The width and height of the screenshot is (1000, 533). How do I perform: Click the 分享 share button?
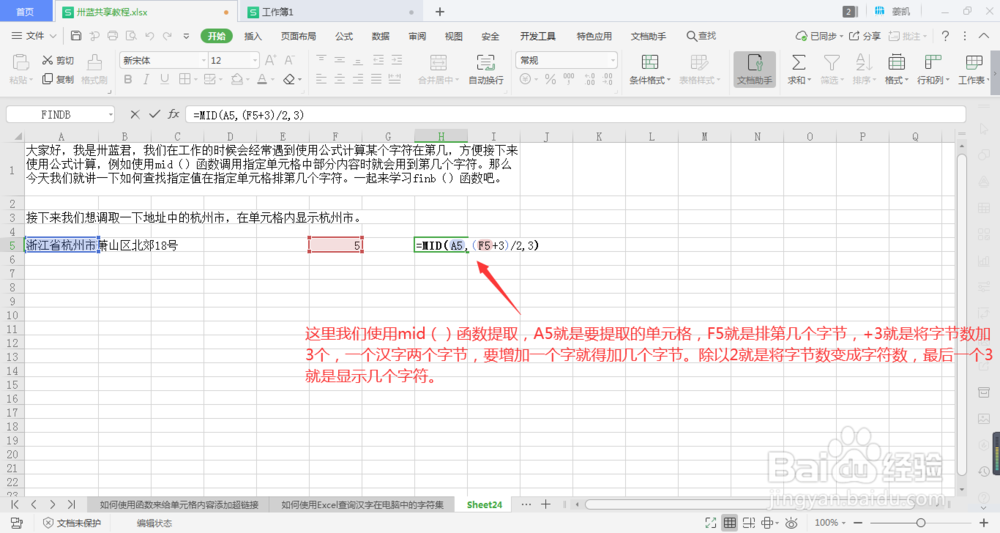click(865, 36)
